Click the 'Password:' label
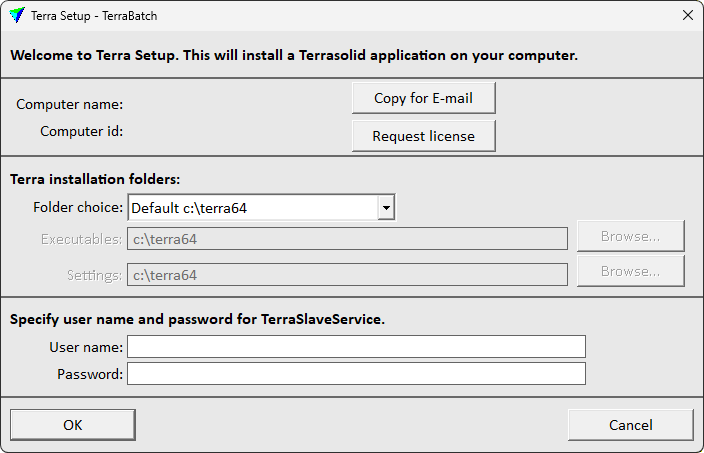704x453 pixels. [90, 374]
